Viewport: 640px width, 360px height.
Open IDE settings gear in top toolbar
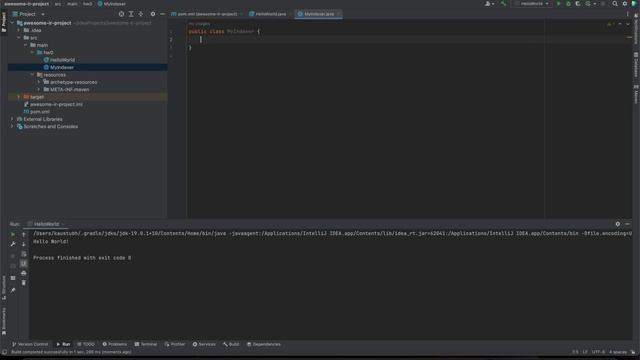pyautogui.click(x=624, y=4)
